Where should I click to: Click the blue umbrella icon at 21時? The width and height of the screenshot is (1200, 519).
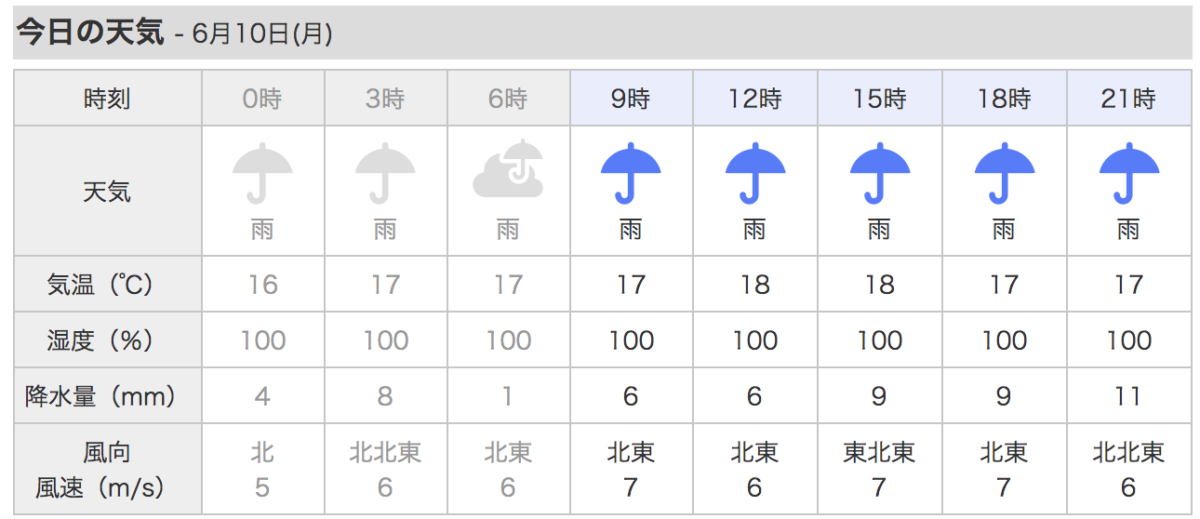[1129, 173]
